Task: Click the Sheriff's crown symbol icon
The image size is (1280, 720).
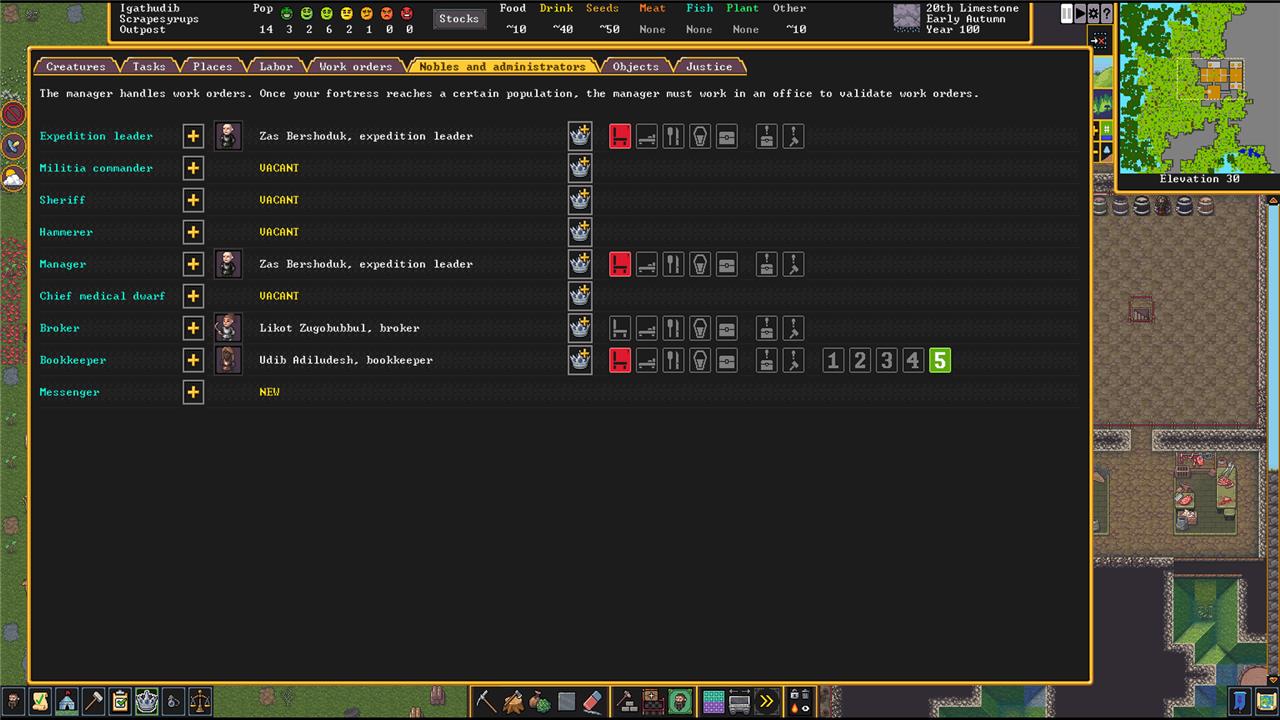Action: [580, 200]
